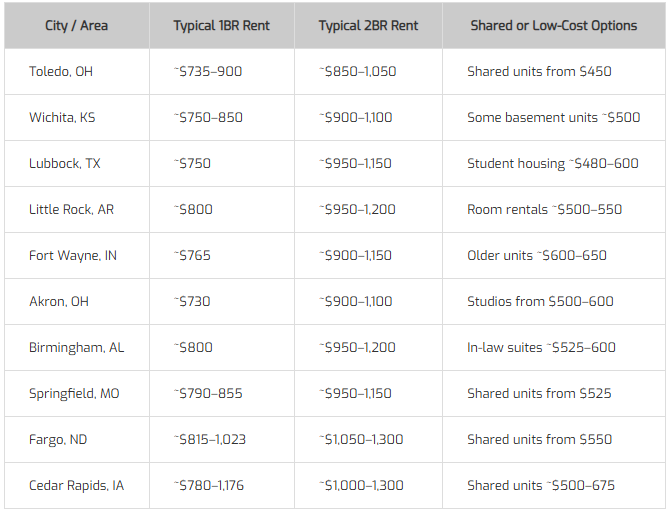The height and width of the screenshot is (514, 670).
Task: Click Student housing ~$480–600 cell
Action: (553, 163)
